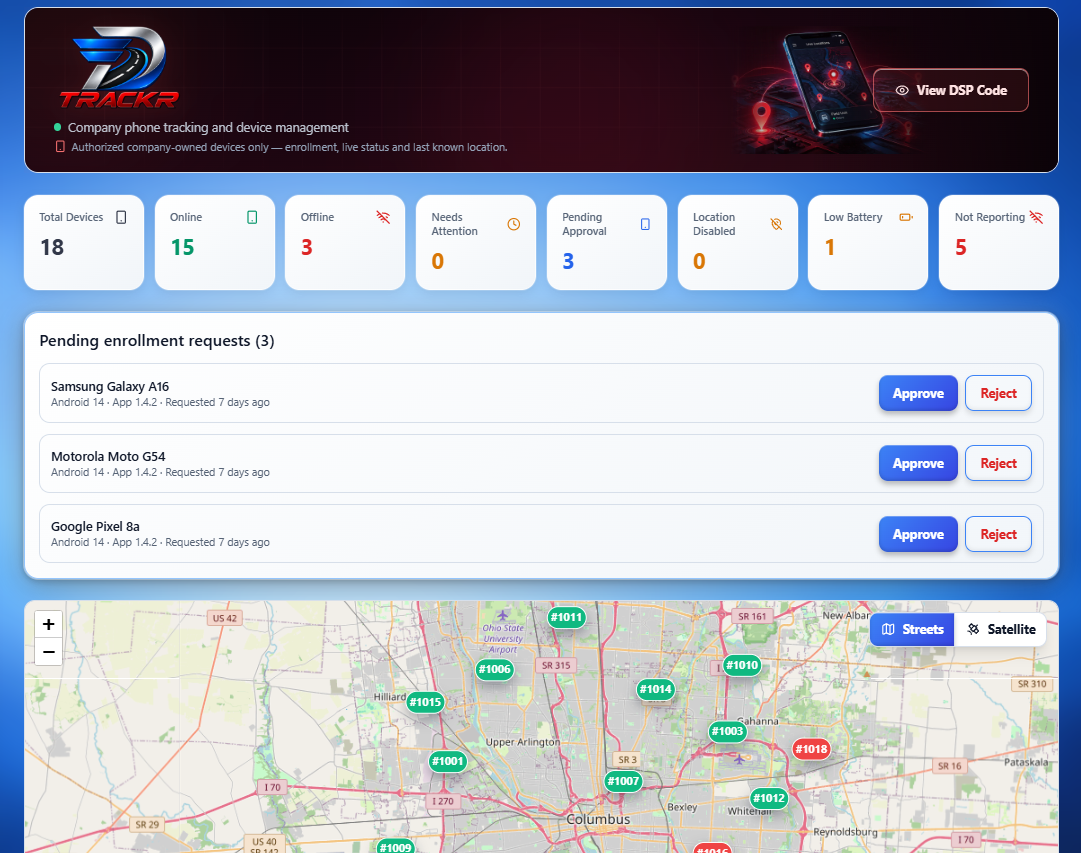Open the Total Devices stat card
Image resolution: width=1081 pixels, height=853 pixels.
(x=84, y=242)
